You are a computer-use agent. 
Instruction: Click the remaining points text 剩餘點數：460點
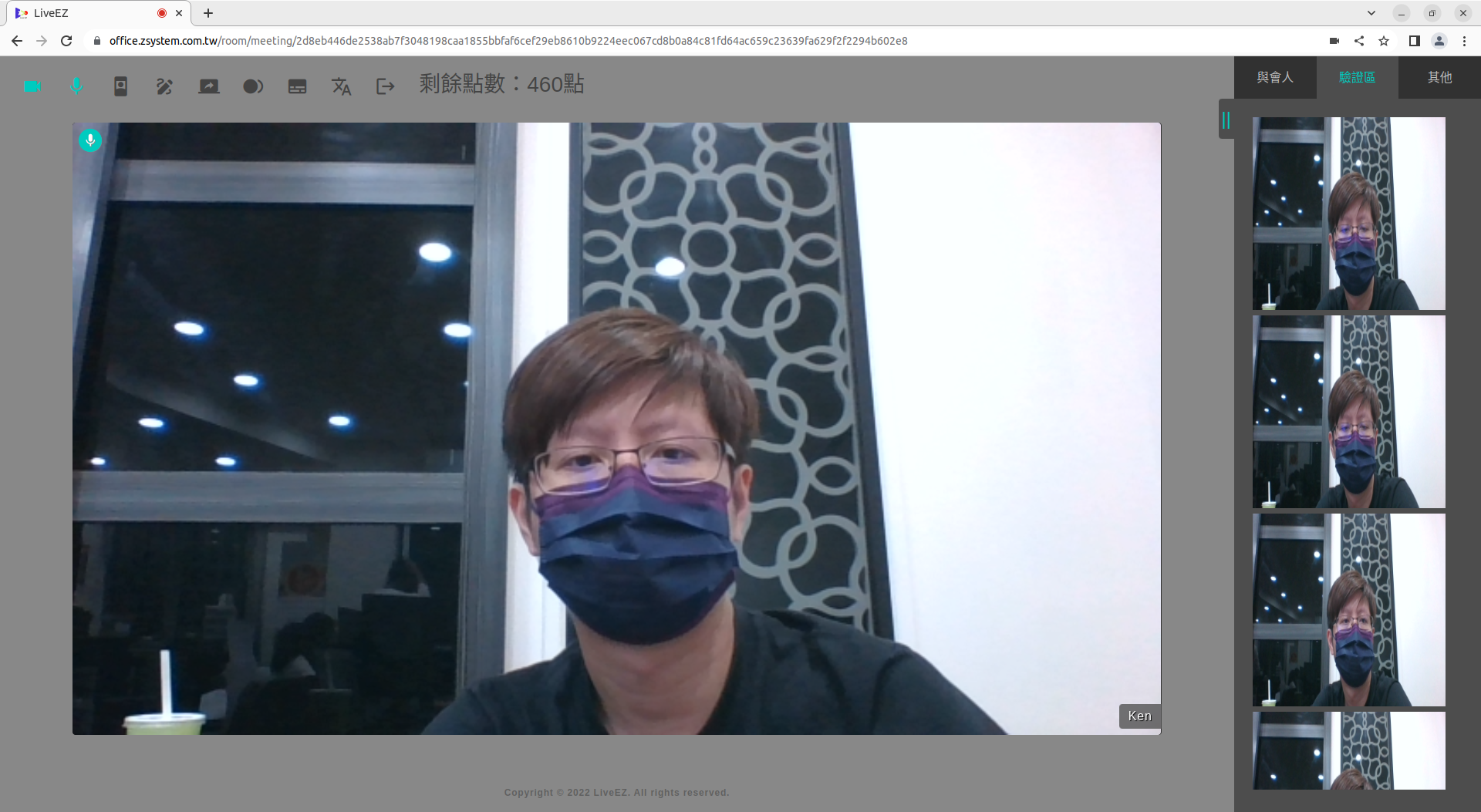pyautogui.click(x=502, y=83)
